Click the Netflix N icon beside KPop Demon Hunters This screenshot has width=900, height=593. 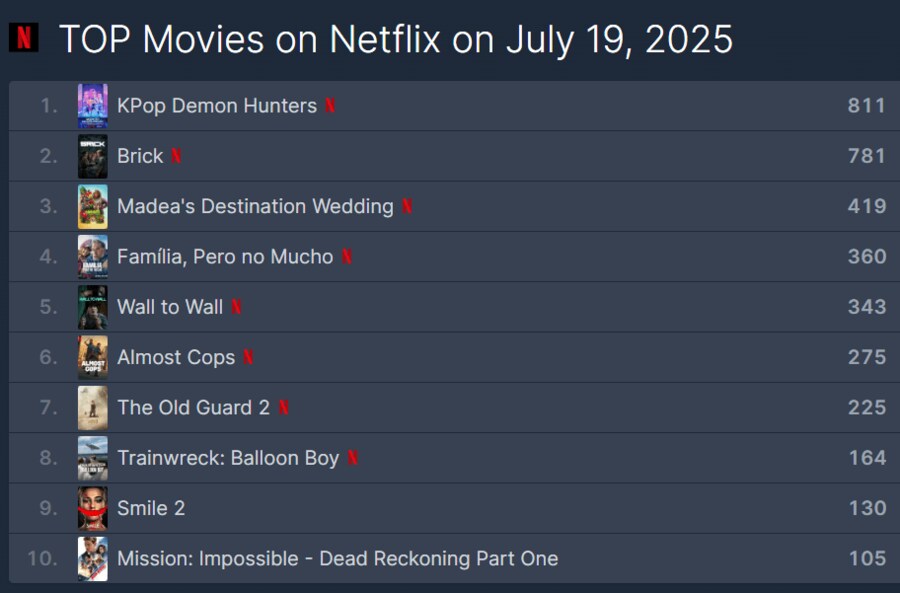tap(330, 106)
